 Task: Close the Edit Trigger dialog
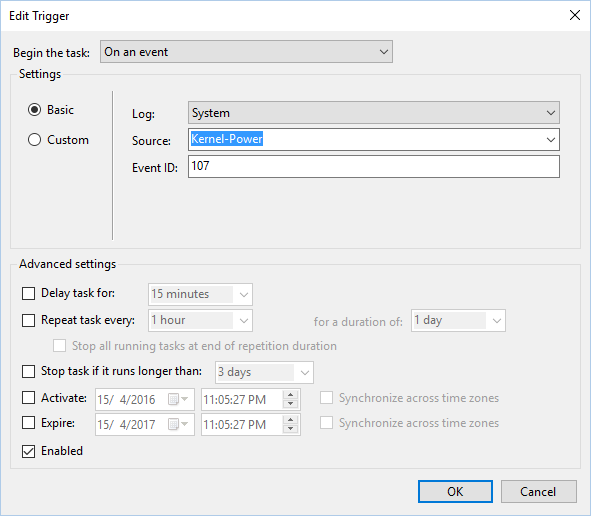pyautogui.click(x=574, y=15)
